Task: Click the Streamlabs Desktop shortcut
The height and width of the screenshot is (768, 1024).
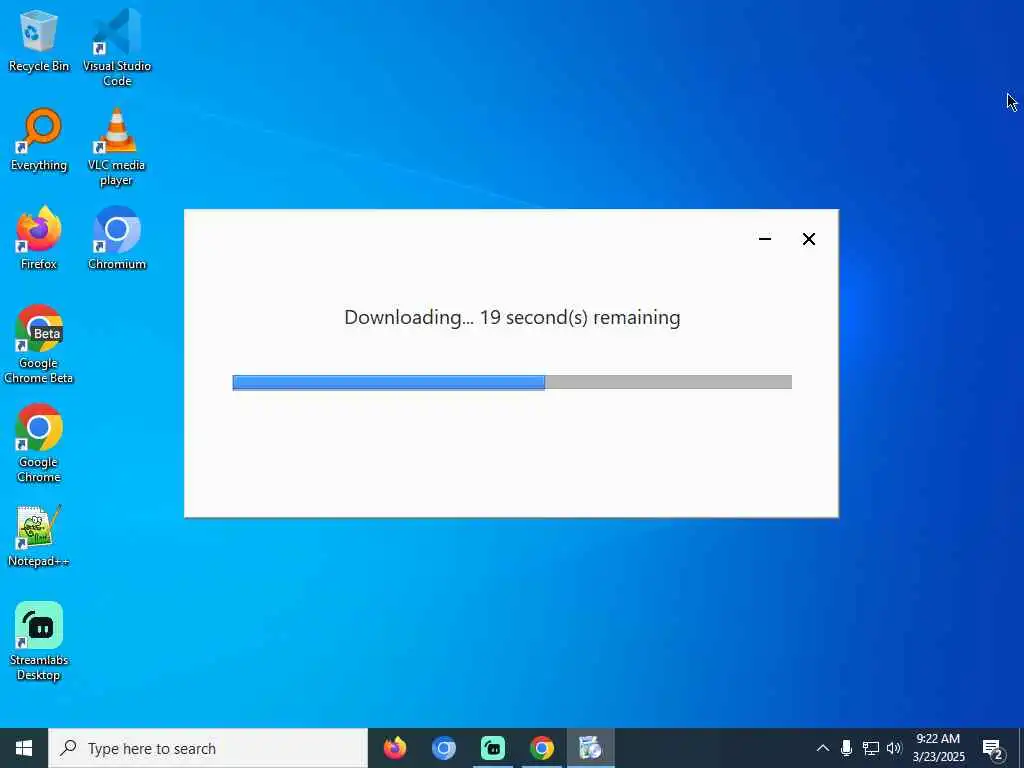Action: pyautogui.click(x=39, y=641)
